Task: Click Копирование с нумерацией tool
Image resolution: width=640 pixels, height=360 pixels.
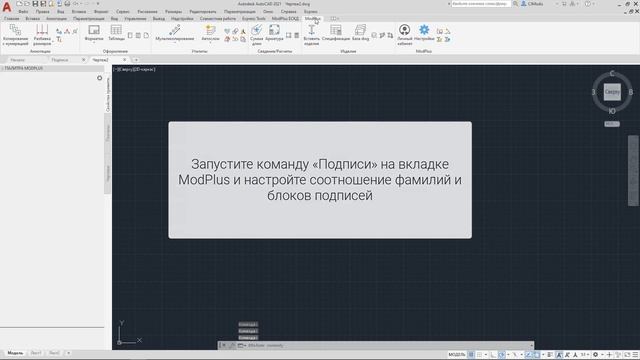Action: (x=16, y=35)
